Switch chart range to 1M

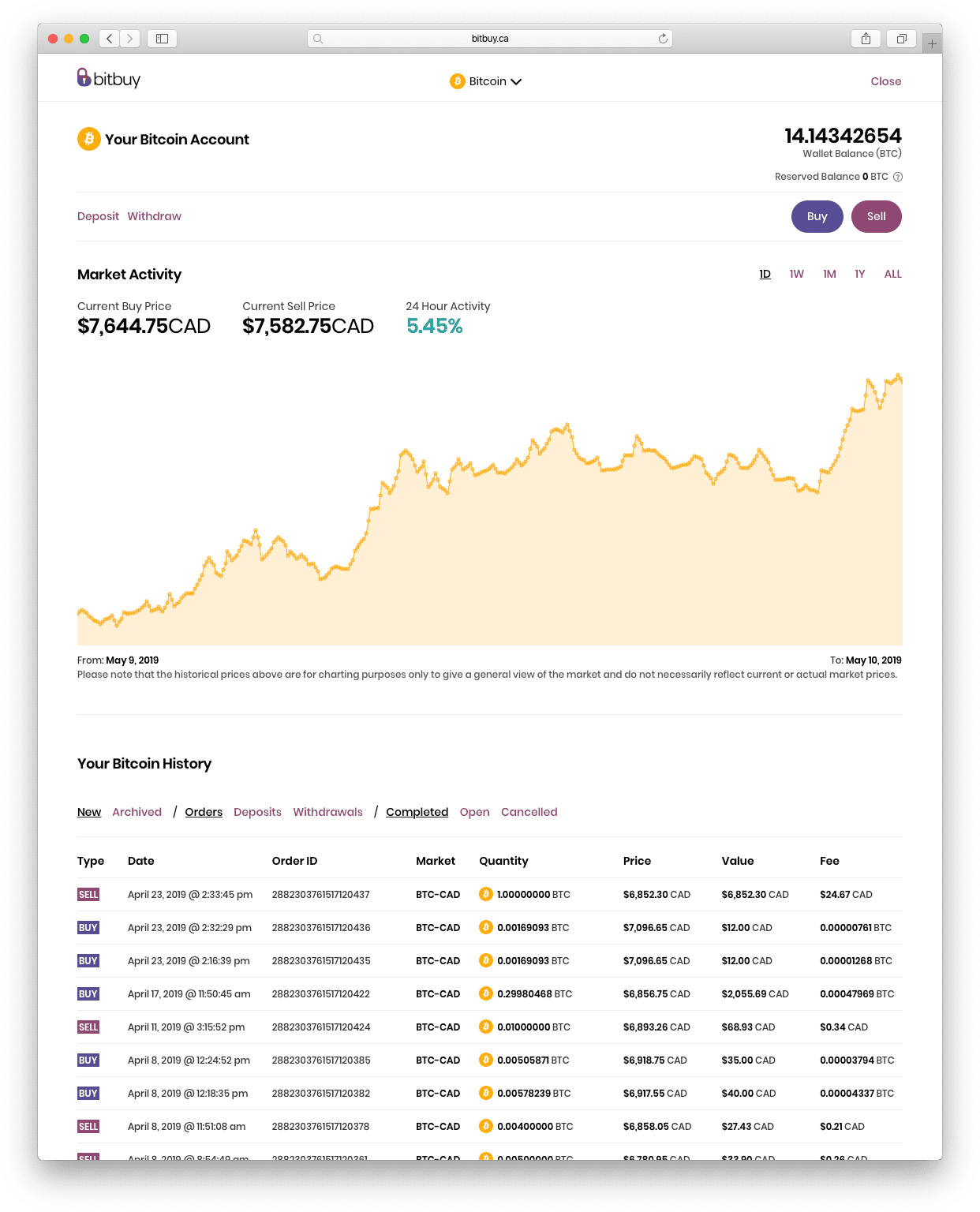[x=829, y=274]
